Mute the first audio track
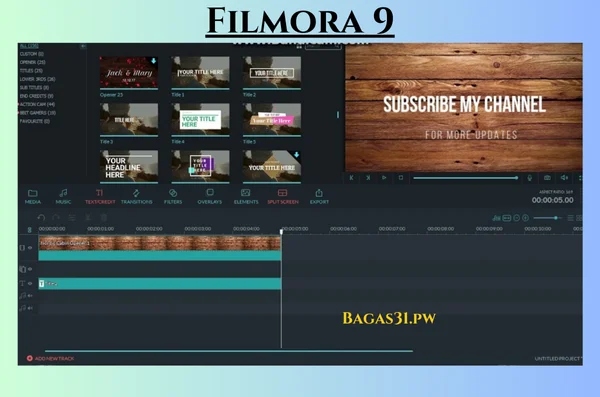Viewport: 600px width, 397px height. coord(30,296)
